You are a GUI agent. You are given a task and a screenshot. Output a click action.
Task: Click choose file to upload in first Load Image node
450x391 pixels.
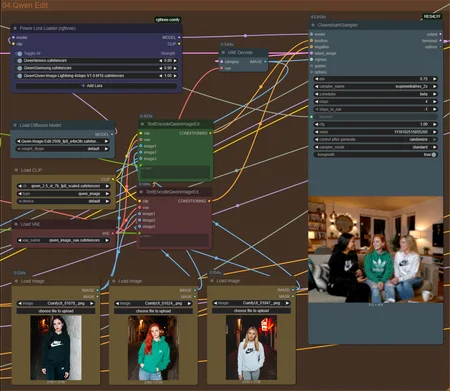tap(56, 311)
